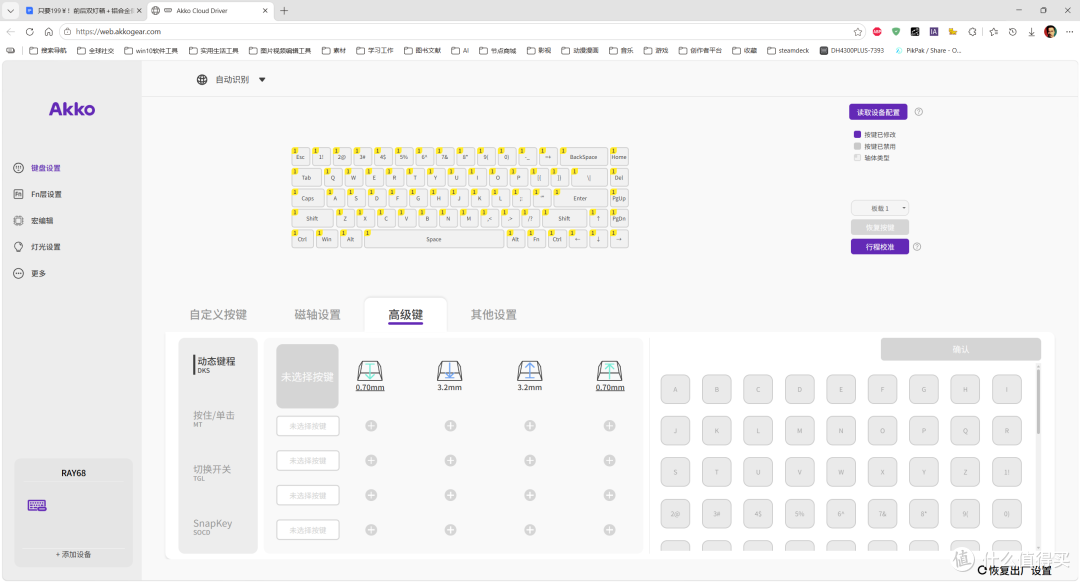
Task: Open the browser favorites icon
Action: [x=993, y=32]
